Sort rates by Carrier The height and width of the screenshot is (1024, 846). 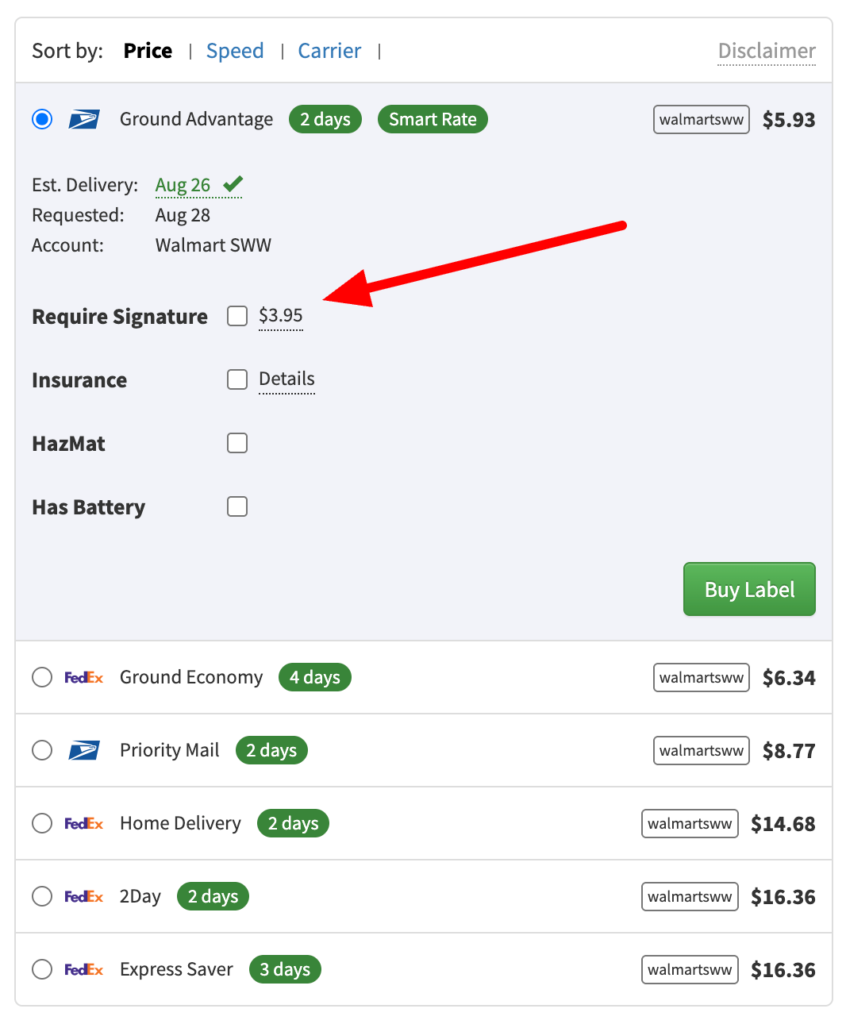(x=329, y=51)
